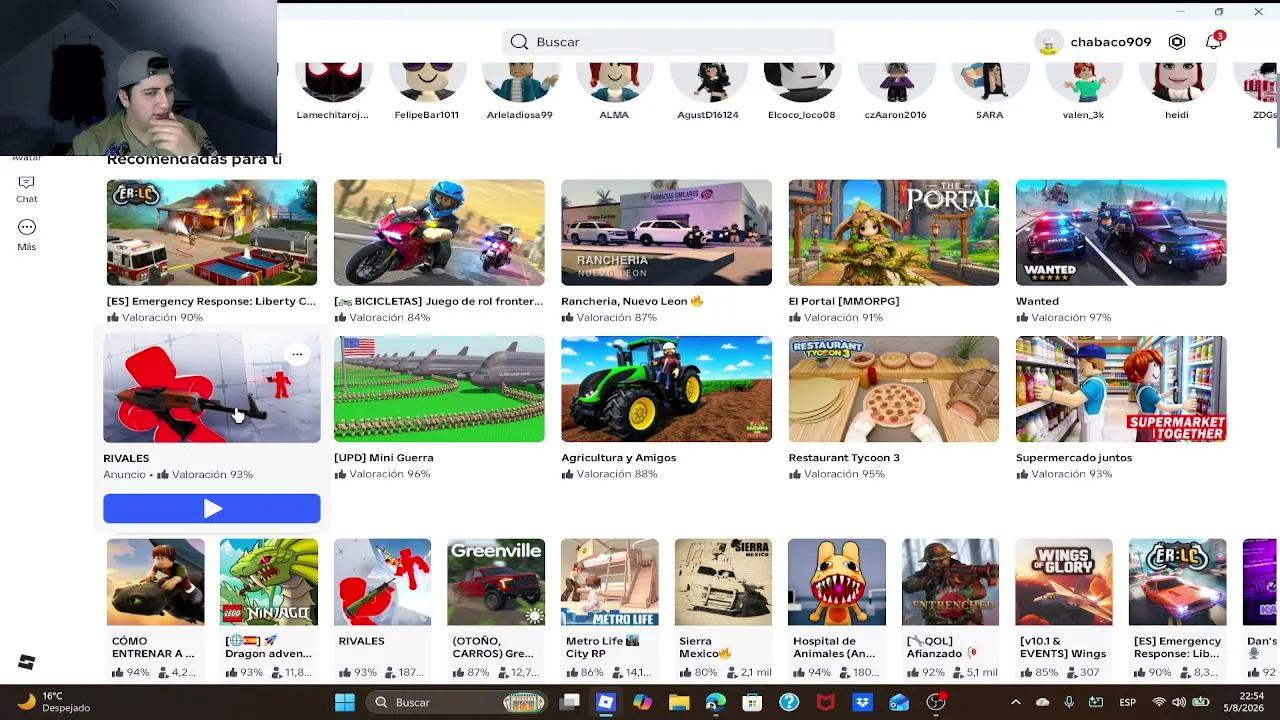The image size is (1280, 720).
Task: Open Microsoft Store from the taskbar
Action: tap(752, 702)
